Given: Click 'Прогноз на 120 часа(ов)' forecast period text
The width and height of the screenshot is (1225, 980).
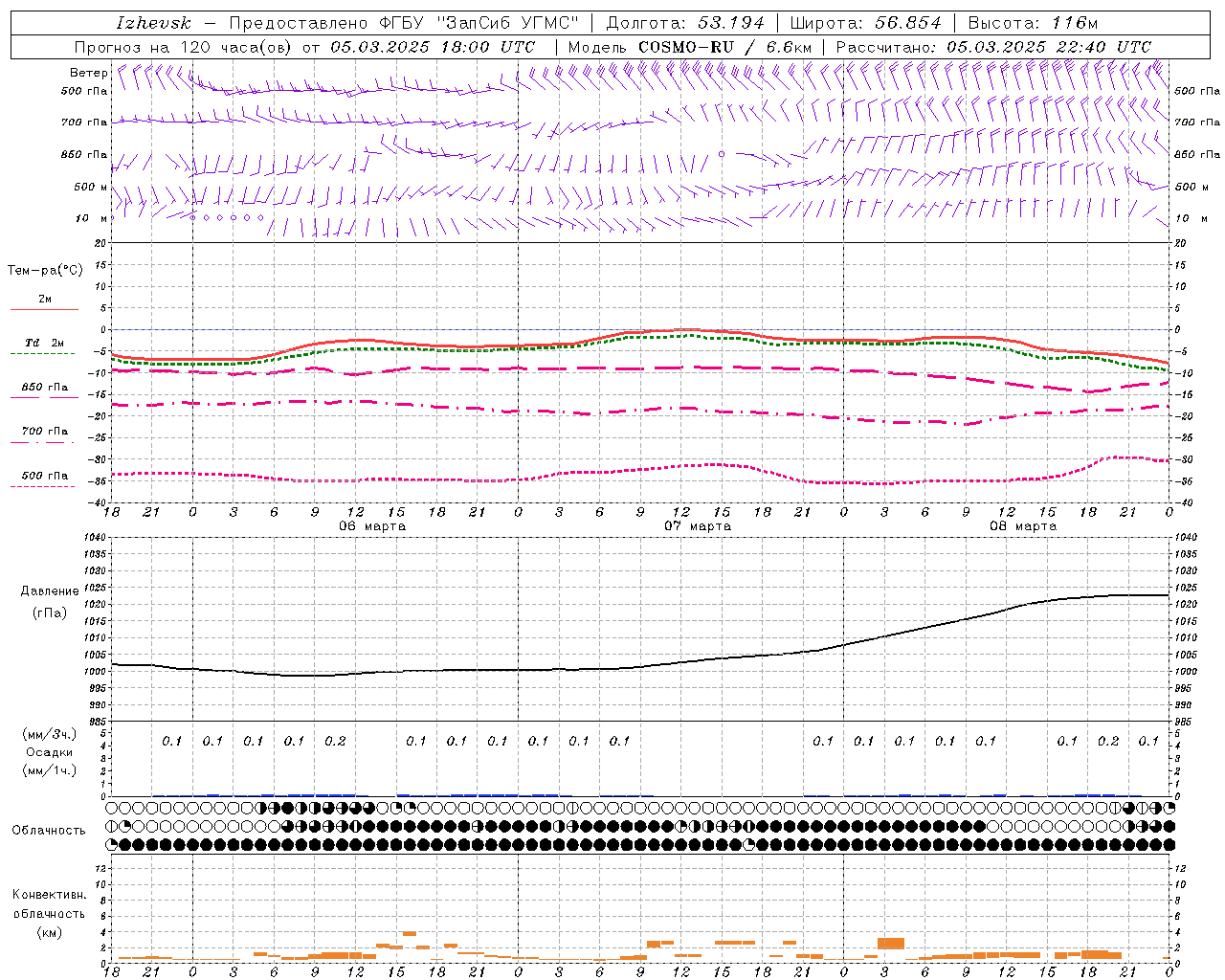Looking at the screenshot, I should coord(184,47).
